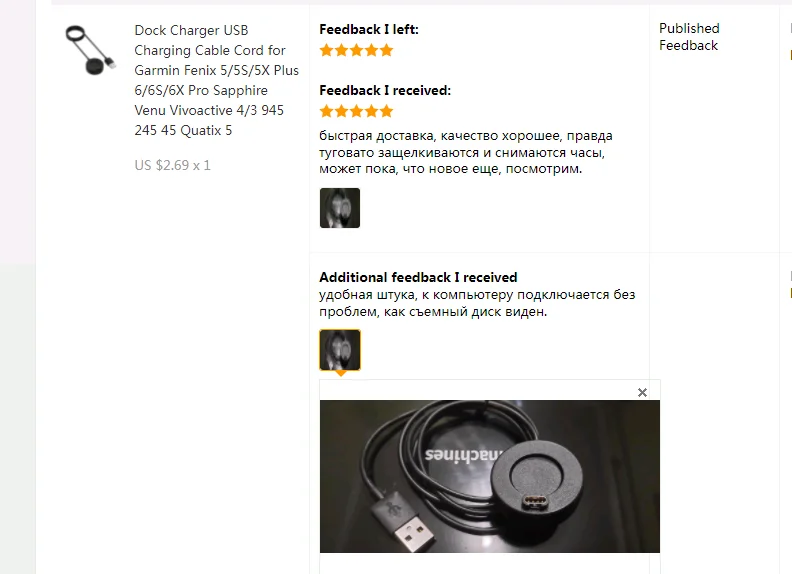
Task: Click third star of Feedback I received rating
Action: (x=357, y=111)
